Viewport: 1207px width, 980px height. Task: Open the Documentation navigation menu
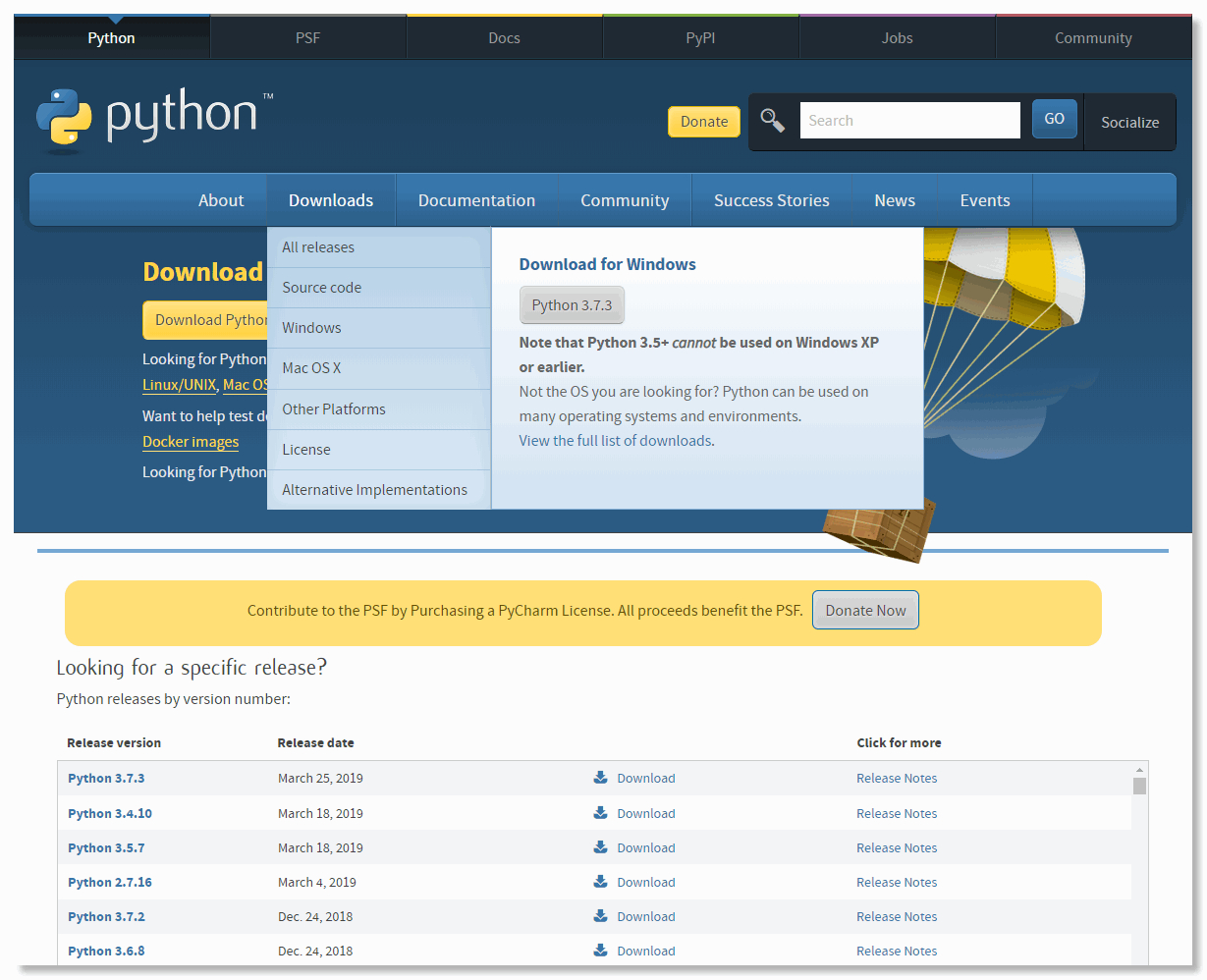coord(477,200)
